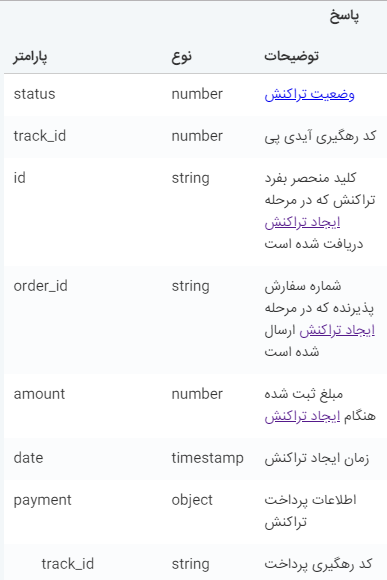The image size is (387, 580).
Task: Click the date parameter name
Action: [x=28, y=458]
